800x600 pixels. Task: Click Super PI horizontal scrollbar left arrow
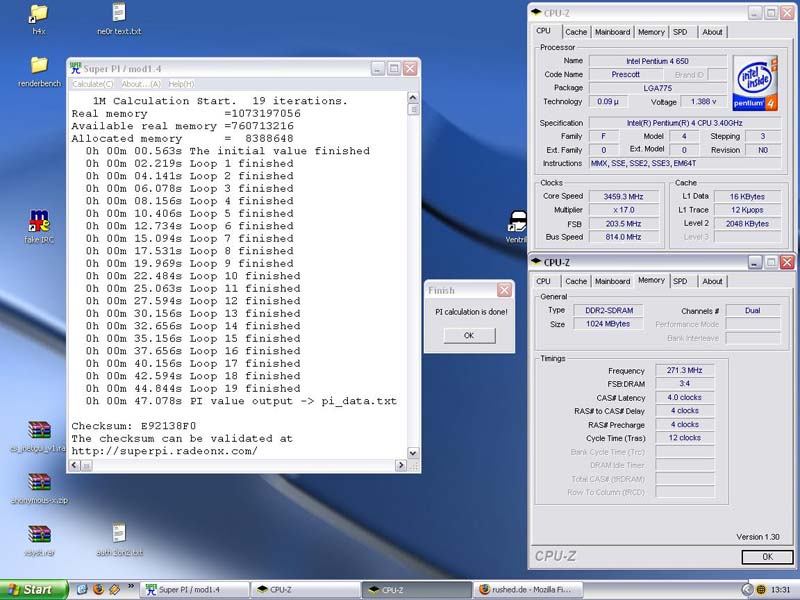tap(74, 465)
